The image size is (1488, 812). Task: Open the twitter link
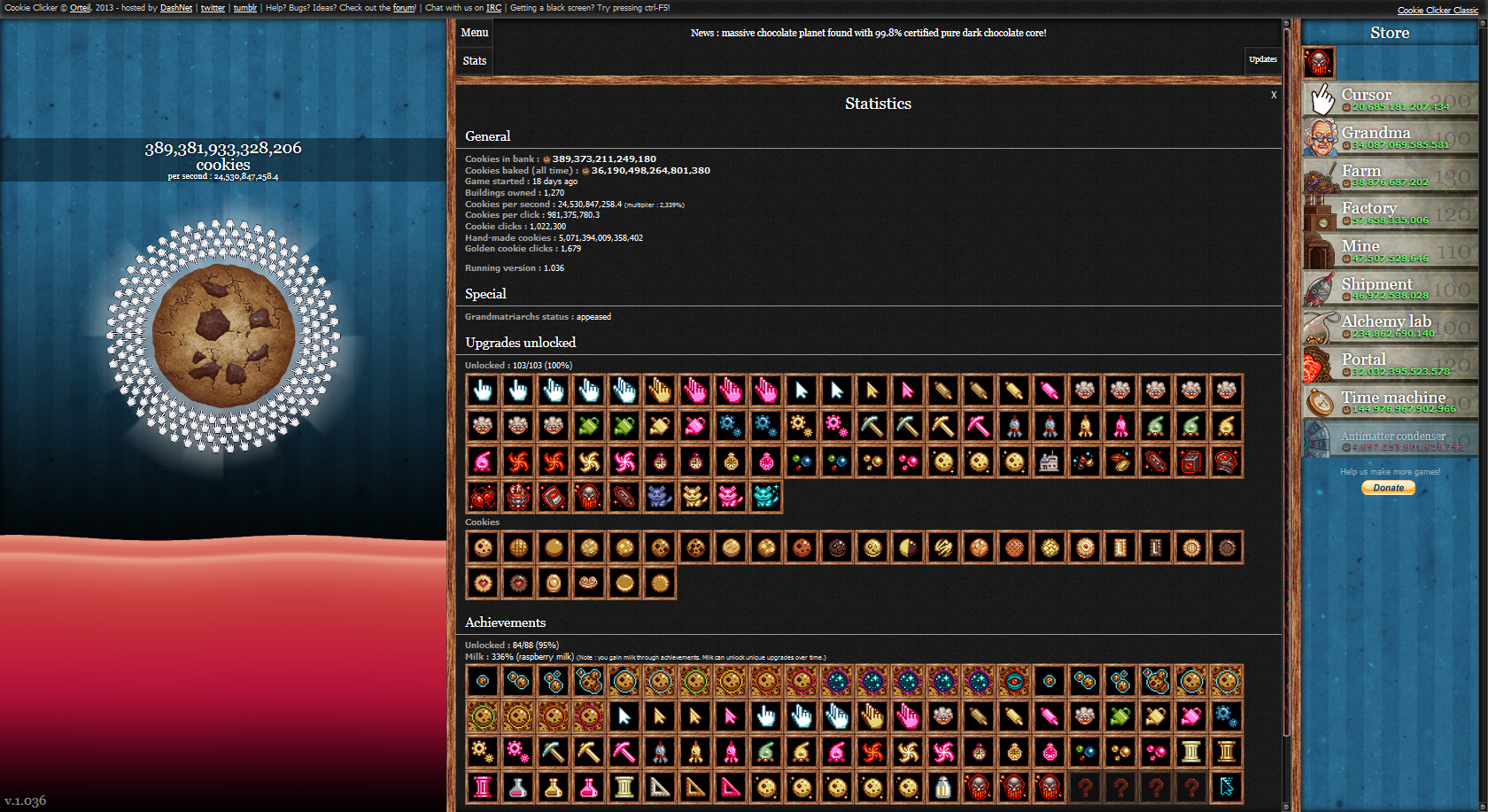213,8
